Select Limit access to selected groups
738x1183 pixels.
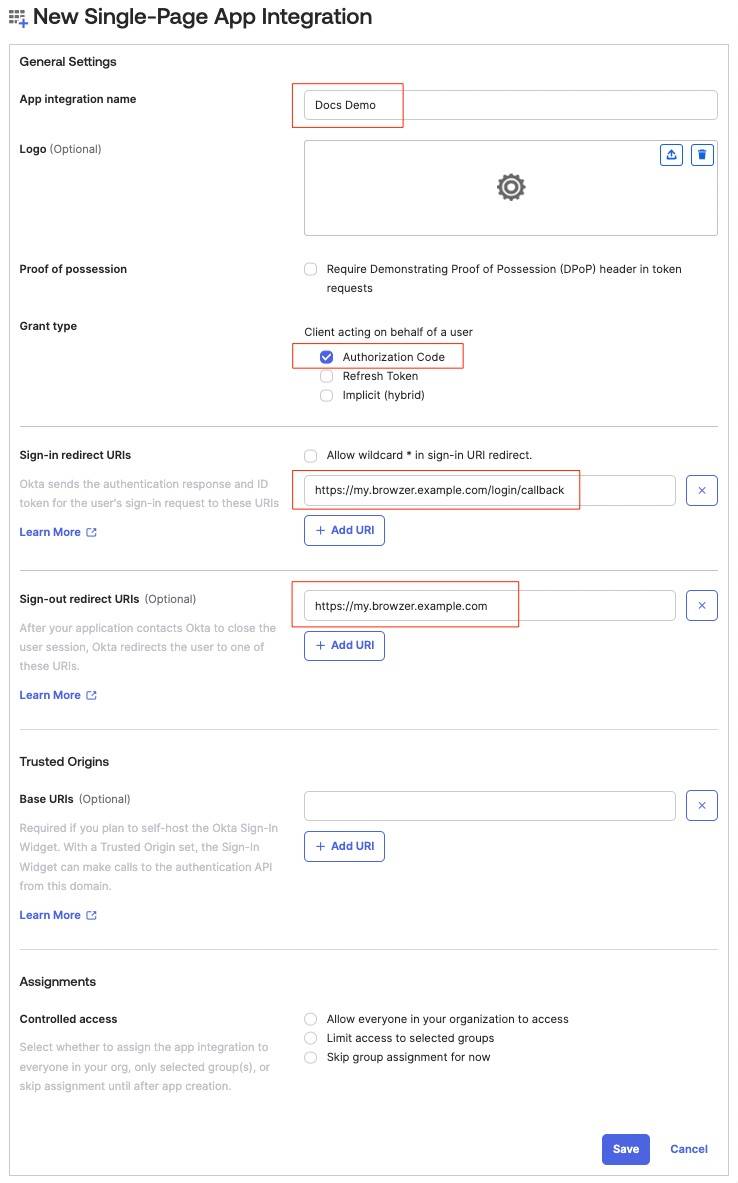tap(310, 1038)
